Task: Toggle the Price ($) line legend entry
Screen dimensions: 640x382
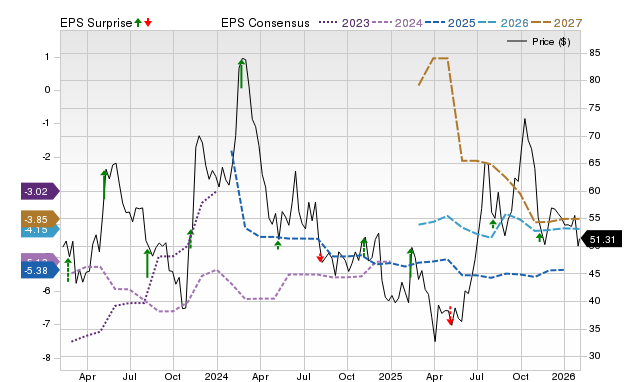Action: [x=538, y=42]
